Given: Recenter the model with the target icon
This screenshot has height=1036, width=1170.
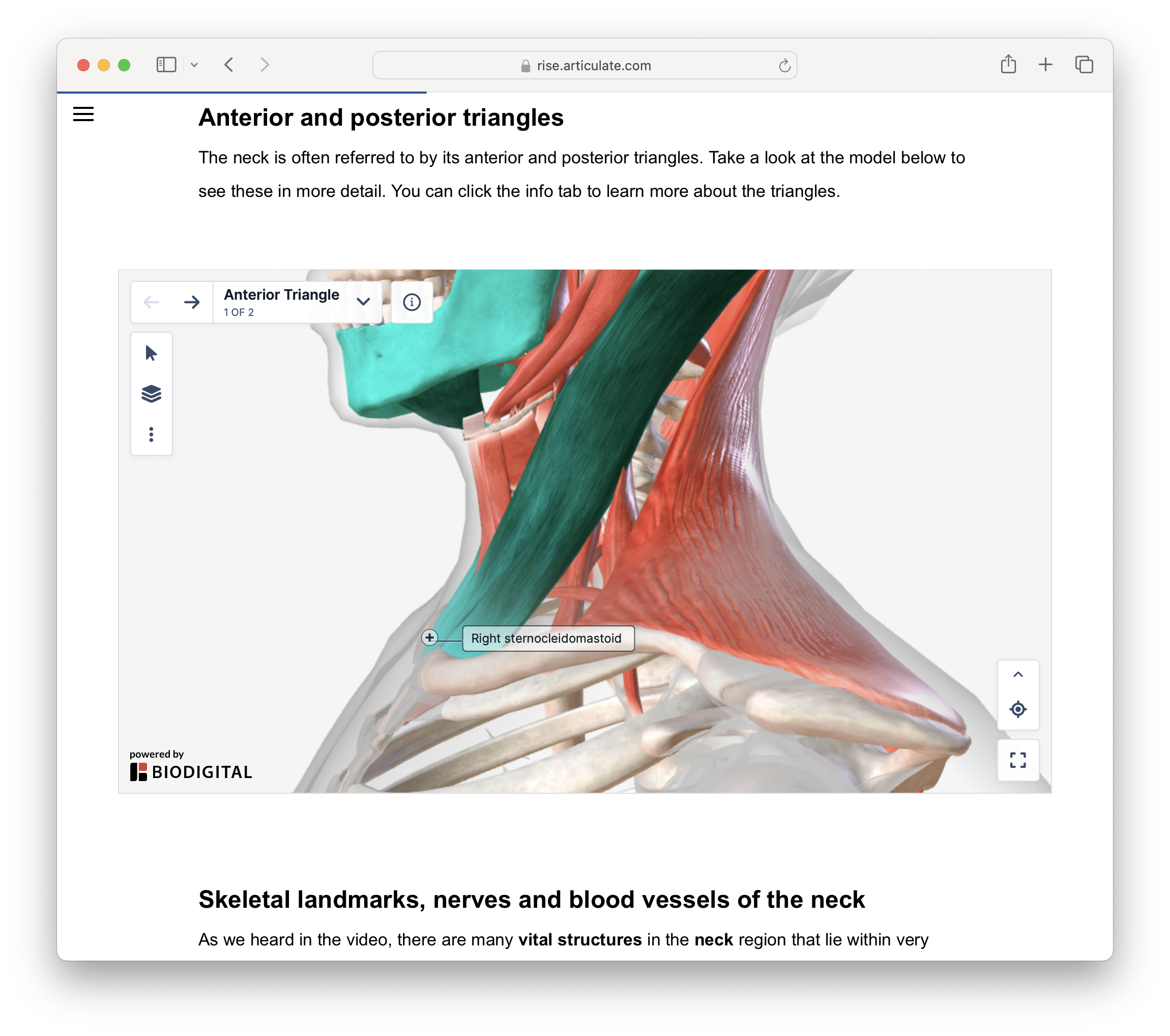Looking at the screenshot, I should [x=1018, y=709].
